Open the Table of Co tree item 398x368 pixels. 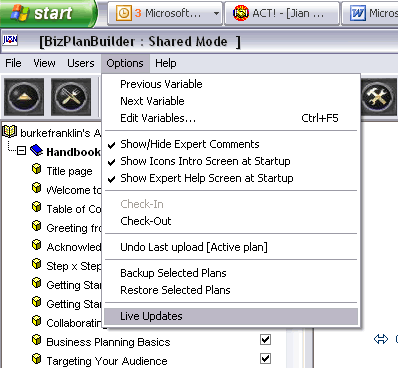[x=74, y=209]
